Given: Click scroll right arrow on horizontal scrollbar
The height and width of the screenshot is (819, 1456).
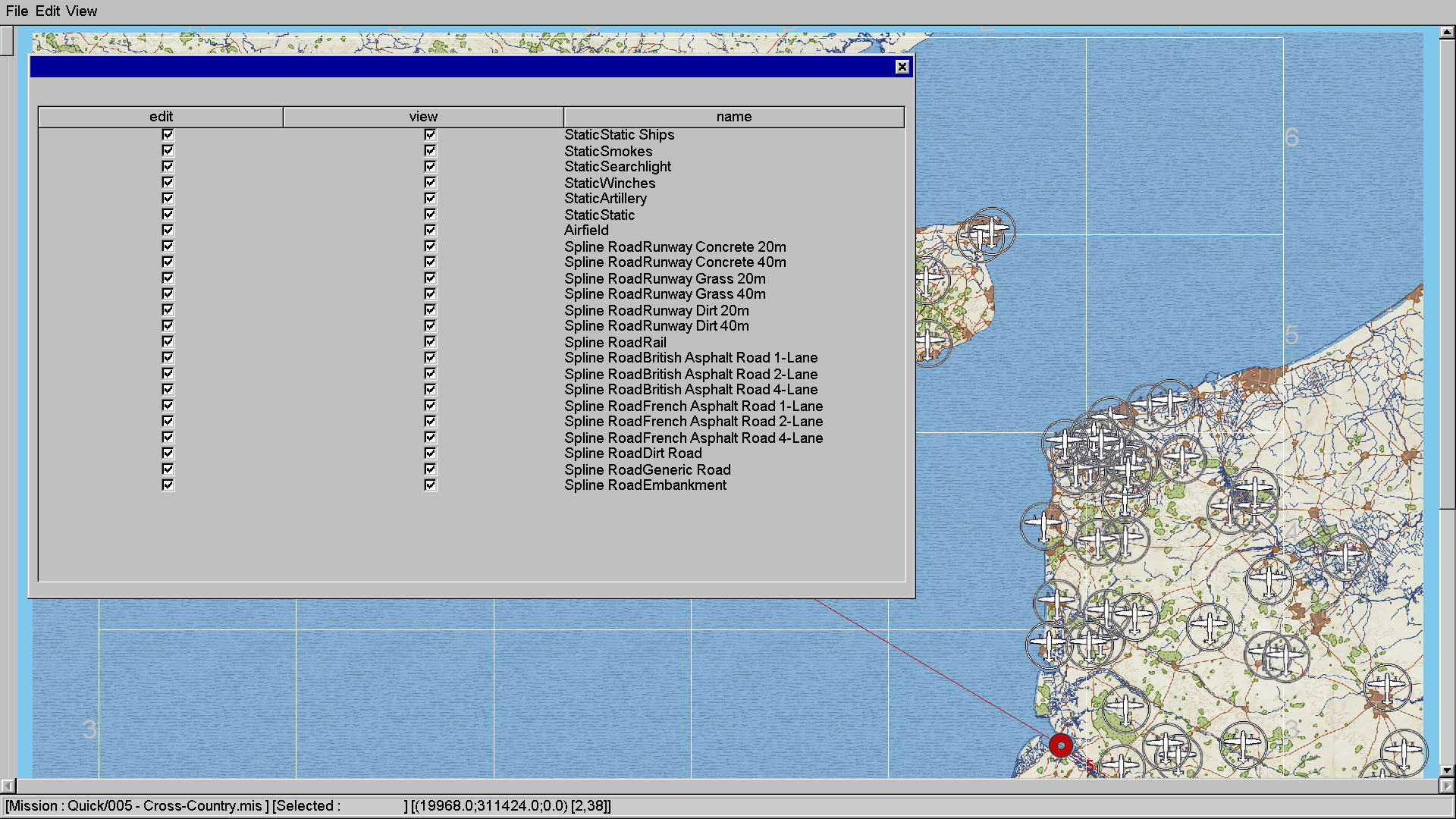Looking at the screenshot, I should tap(1447, 786).
